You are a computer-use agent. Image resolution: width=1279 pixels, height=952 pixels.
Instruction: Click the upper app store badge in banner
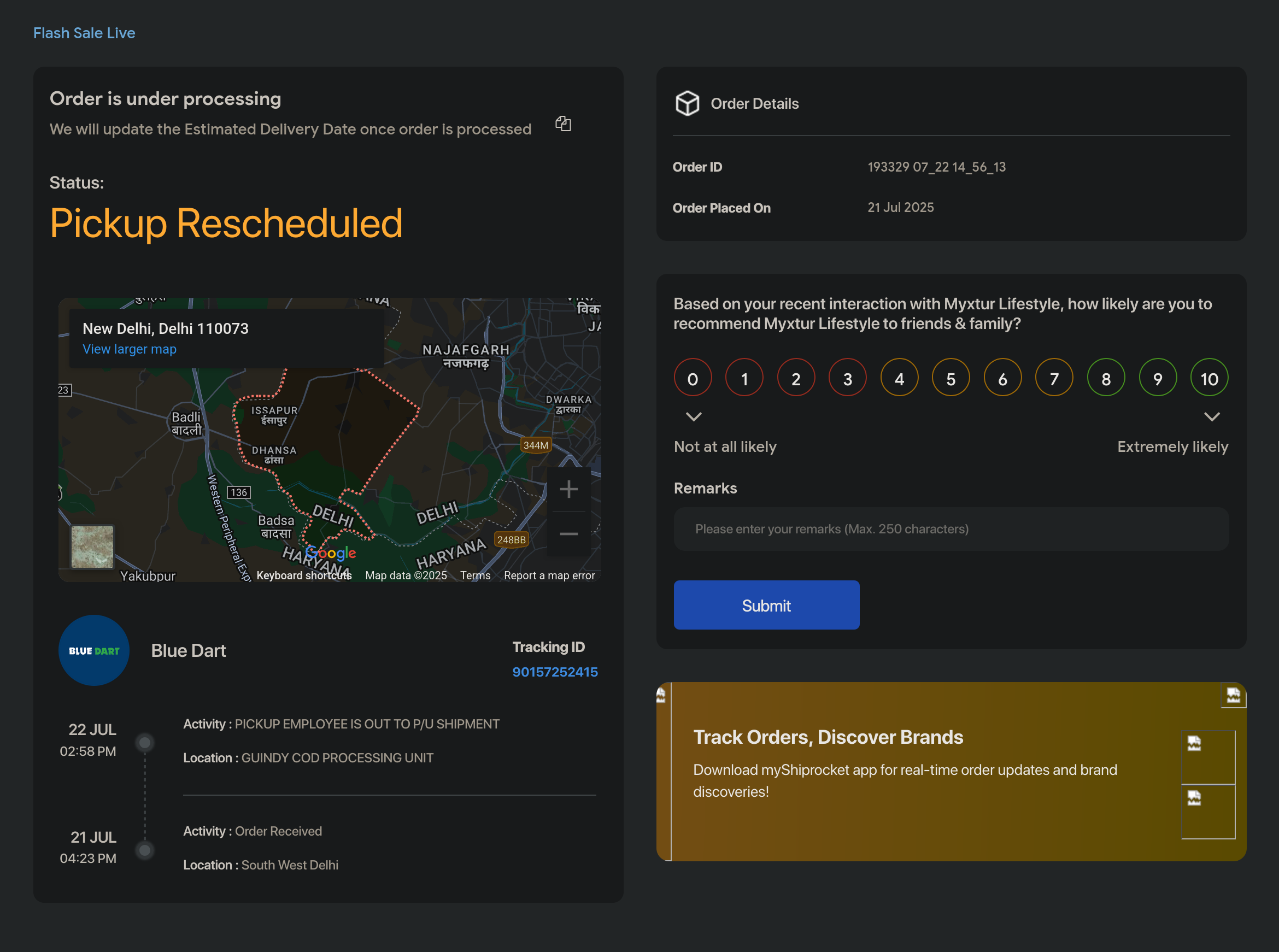(1207, 757)
